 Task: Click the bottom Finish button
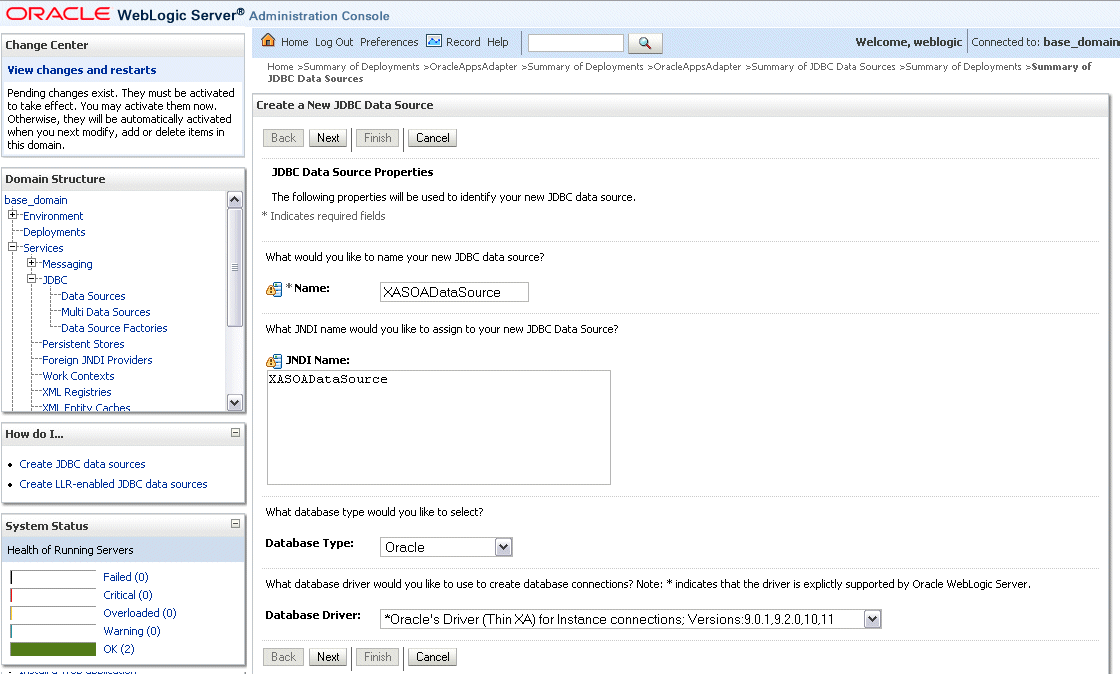coord(378,657)
